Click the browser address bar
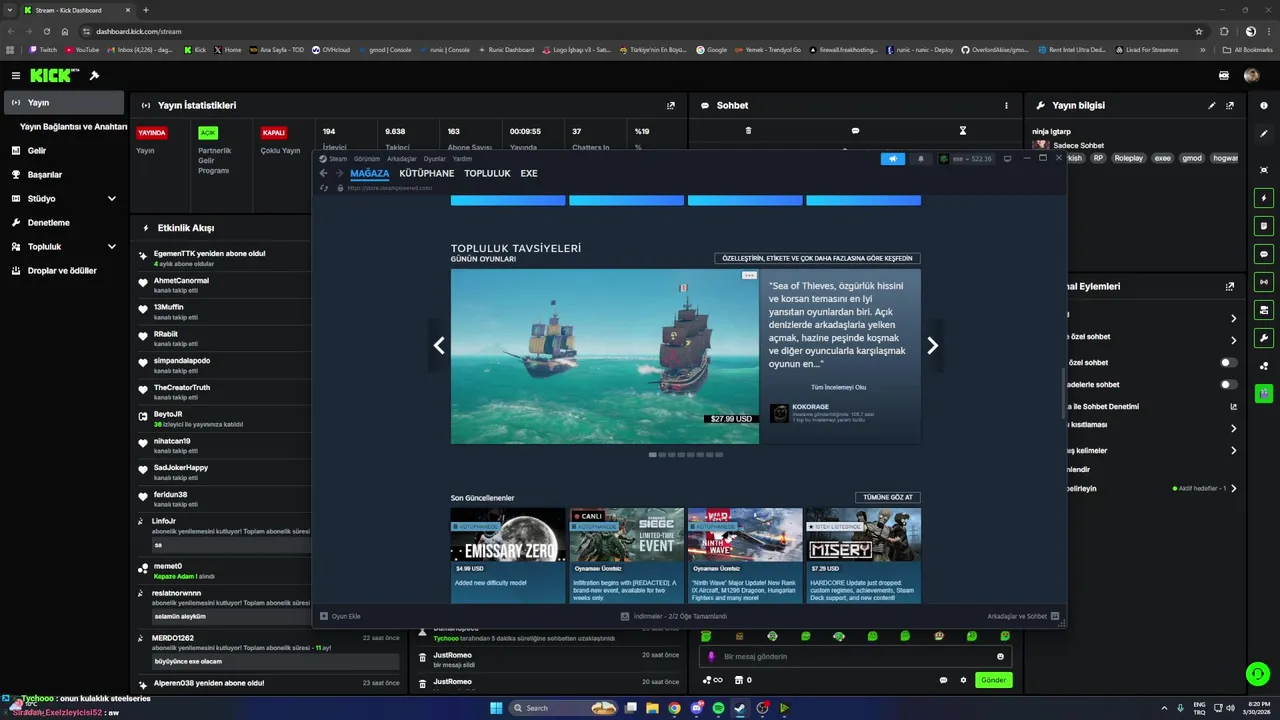The height and width of the screenshot is (720, 1280). click(x=640, y=31)
